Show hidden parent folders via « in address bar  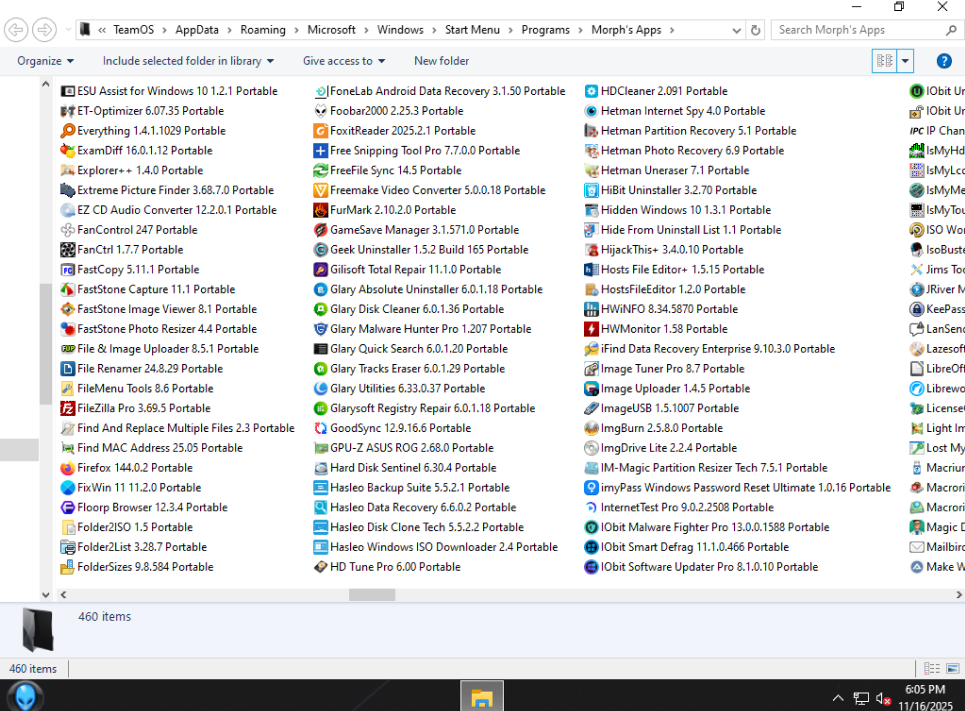(x=102, y=30)
